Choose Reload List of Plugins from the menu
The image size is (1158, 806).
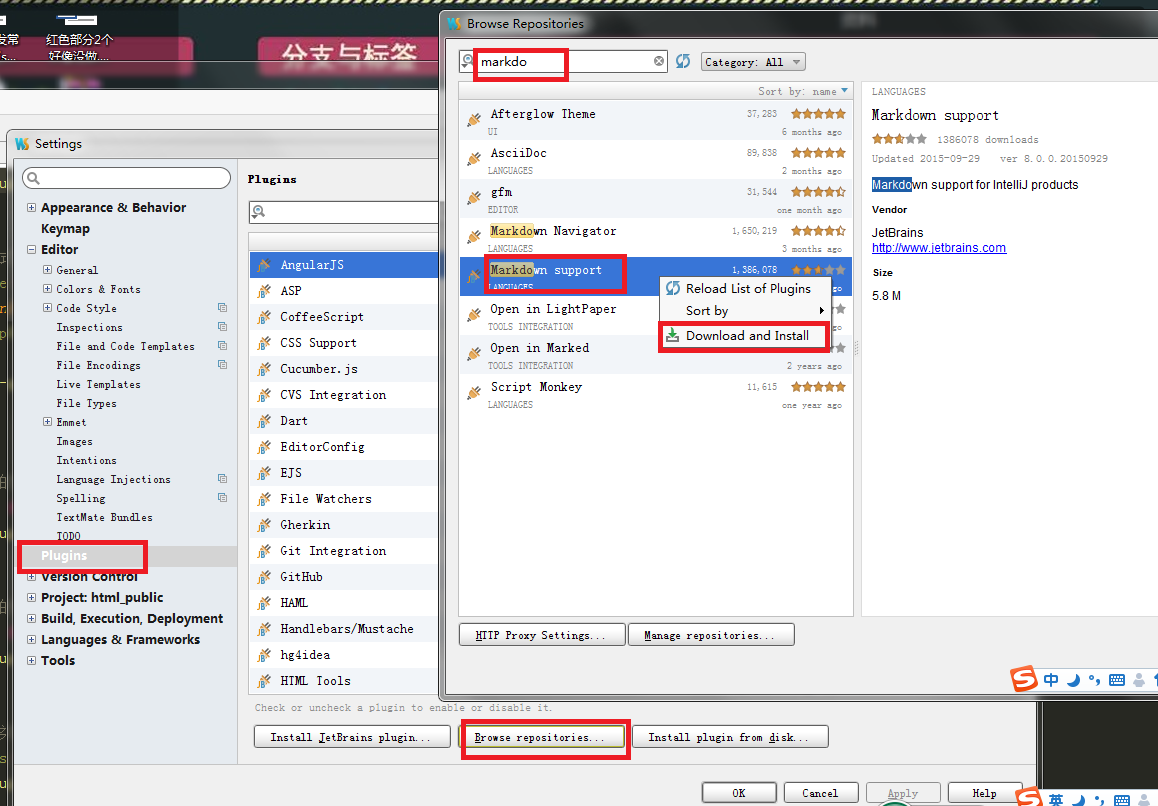pyautogui.click(x=747, y=288)
